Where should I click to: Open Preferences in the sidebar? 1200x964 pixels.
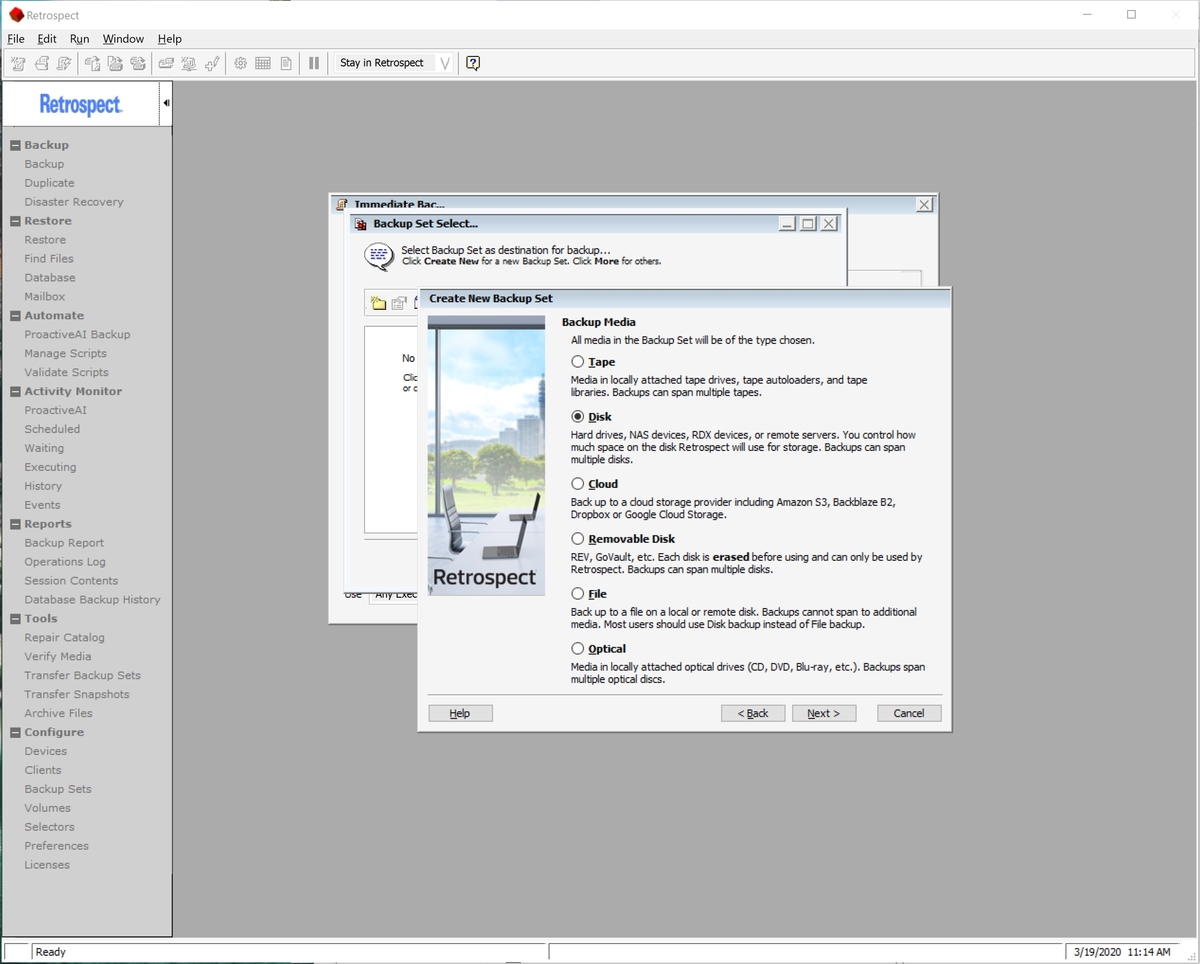57,846
